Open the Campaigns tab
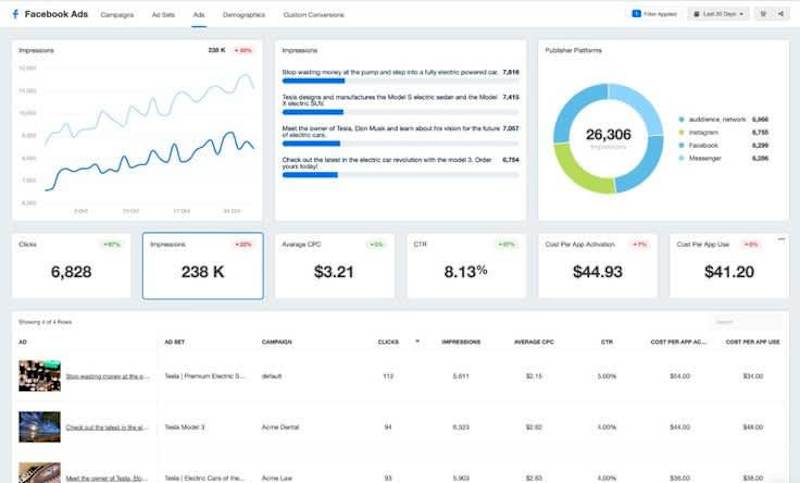Image resolution: width=800 pixels, height=483 pixels. [x=117, y=15]
